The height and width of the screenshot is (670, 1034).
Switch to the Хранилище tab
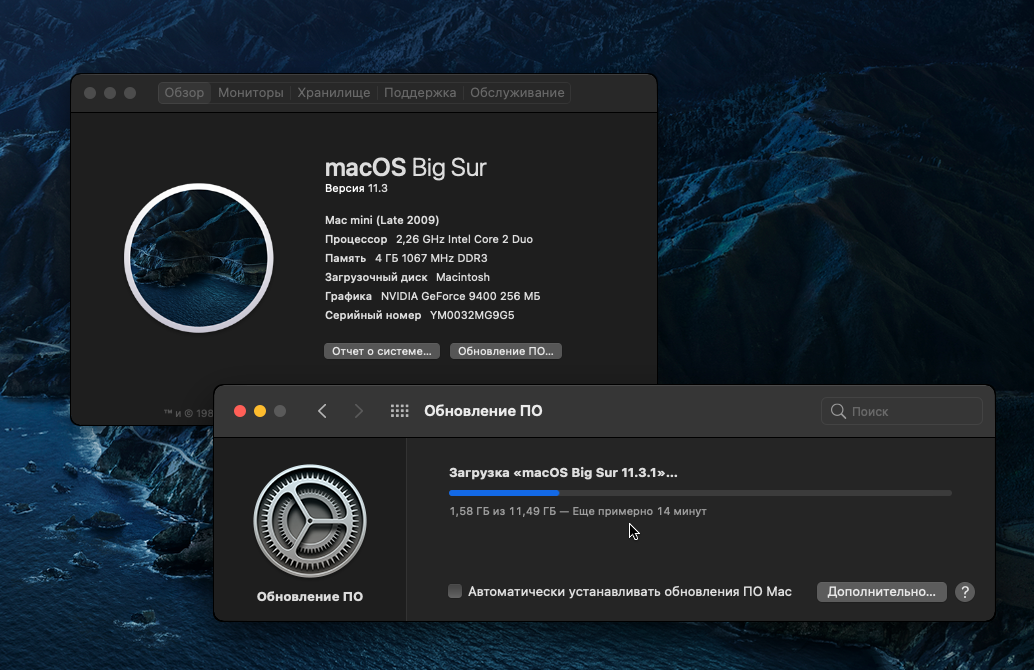pos(334,93)
